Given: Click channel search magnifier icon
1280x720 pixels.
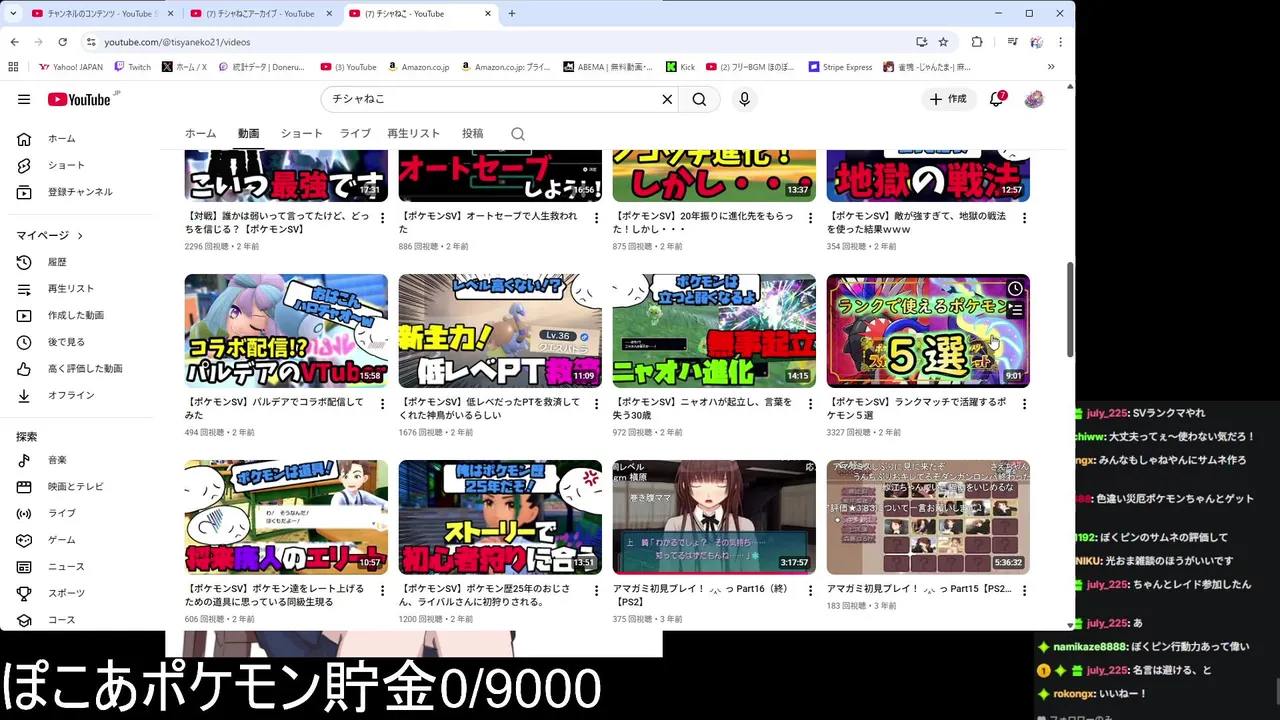Looking at the screenshot, I should (517, 134).
